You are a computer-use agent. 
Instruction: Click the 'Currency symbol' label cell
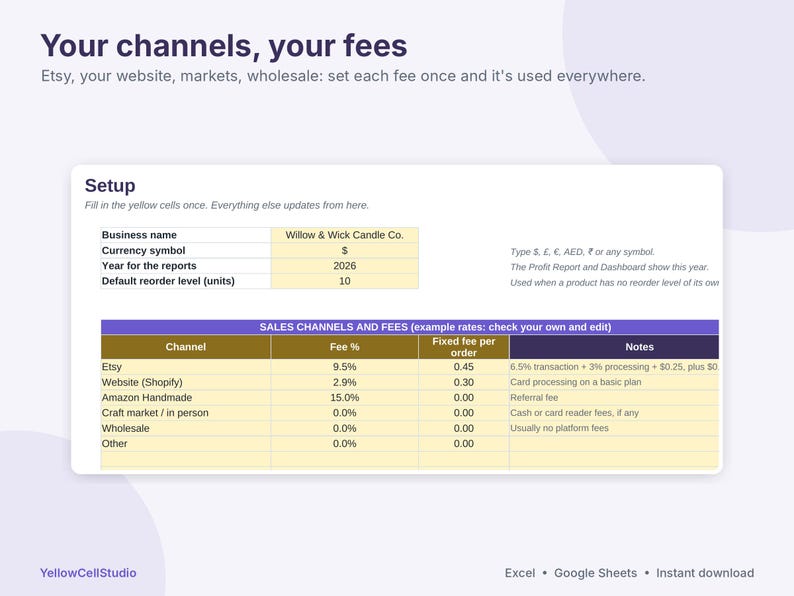[x=186, y=251]
